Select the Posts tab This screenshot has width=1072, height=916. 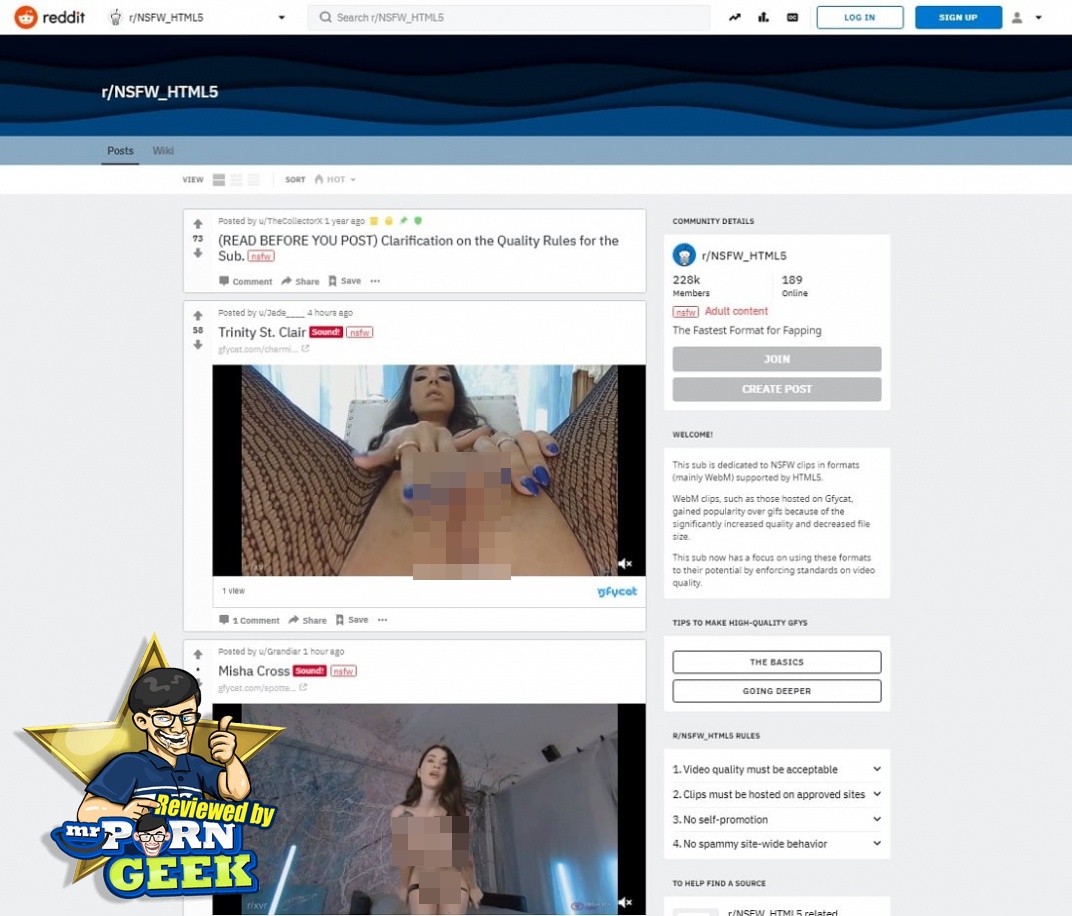click(x=120, y=151)
